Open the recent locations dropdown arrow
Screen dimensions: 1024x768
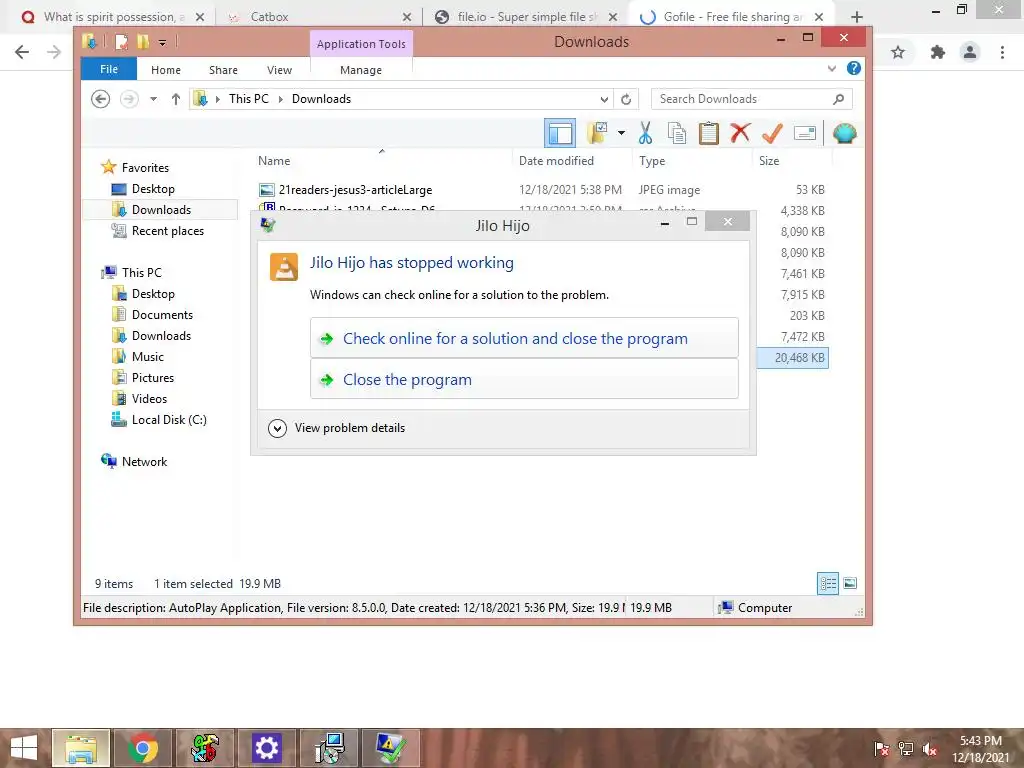[x=153, y=99]
